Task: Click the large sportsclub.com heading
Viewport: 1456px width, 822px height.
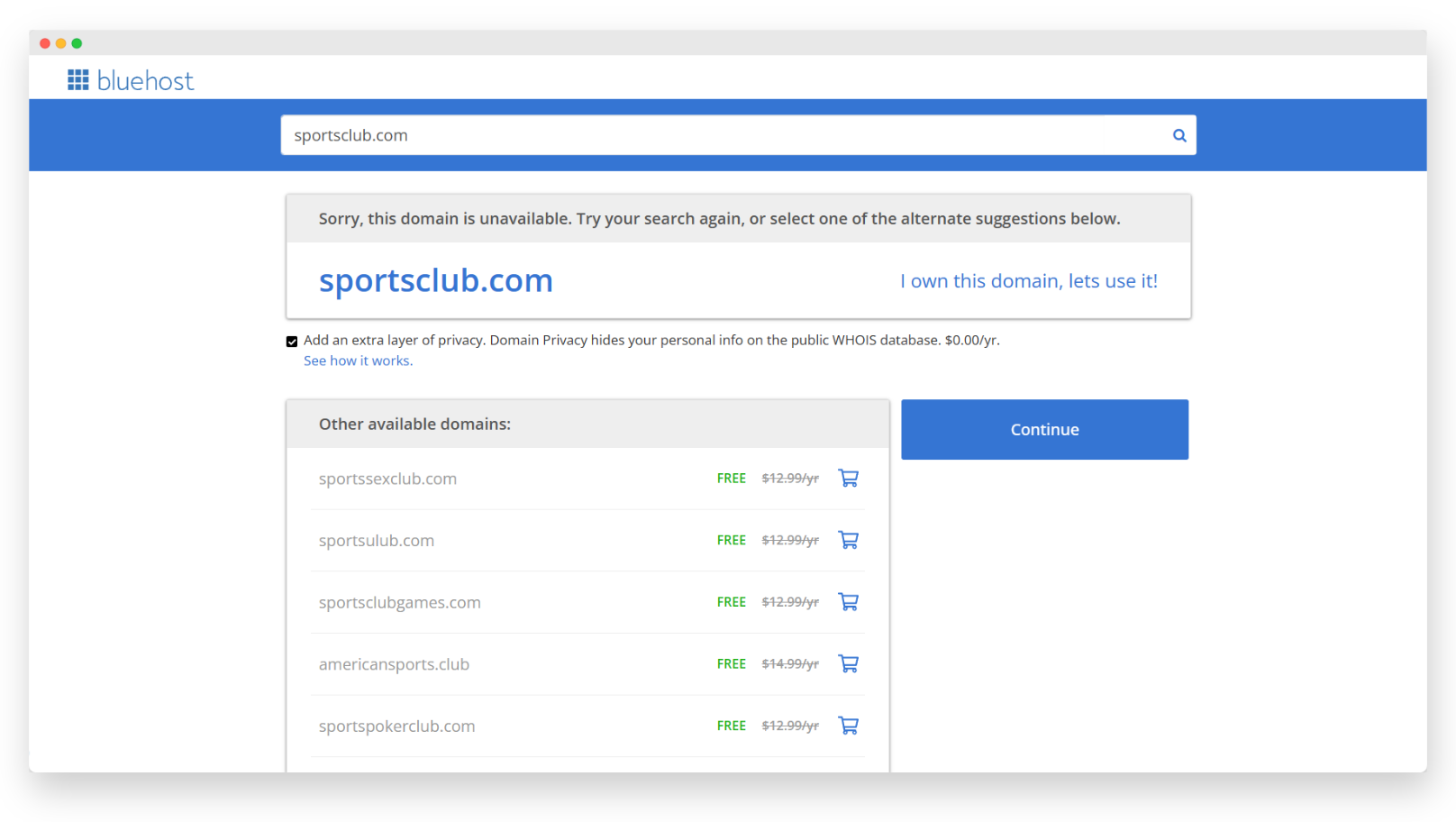Action: click(436, 280)
